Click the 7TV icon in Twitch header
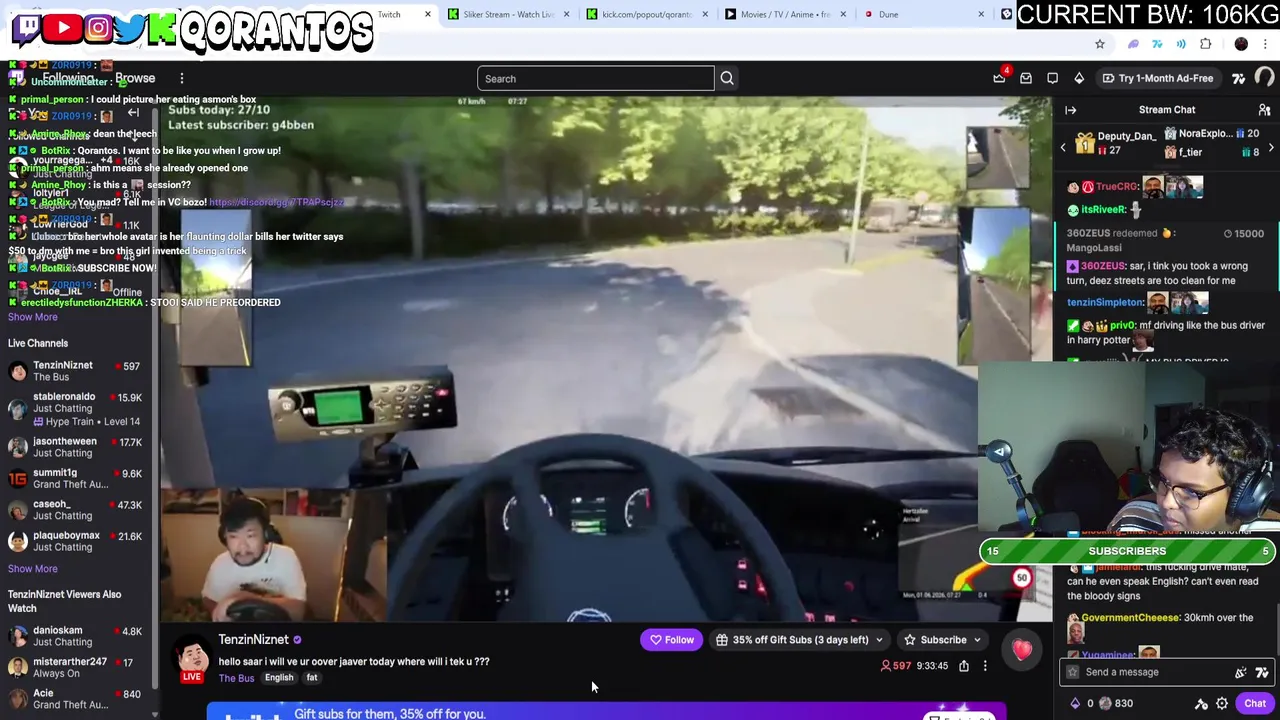The width and height of the screenshot is (1280, 720). click(1239, 78)
